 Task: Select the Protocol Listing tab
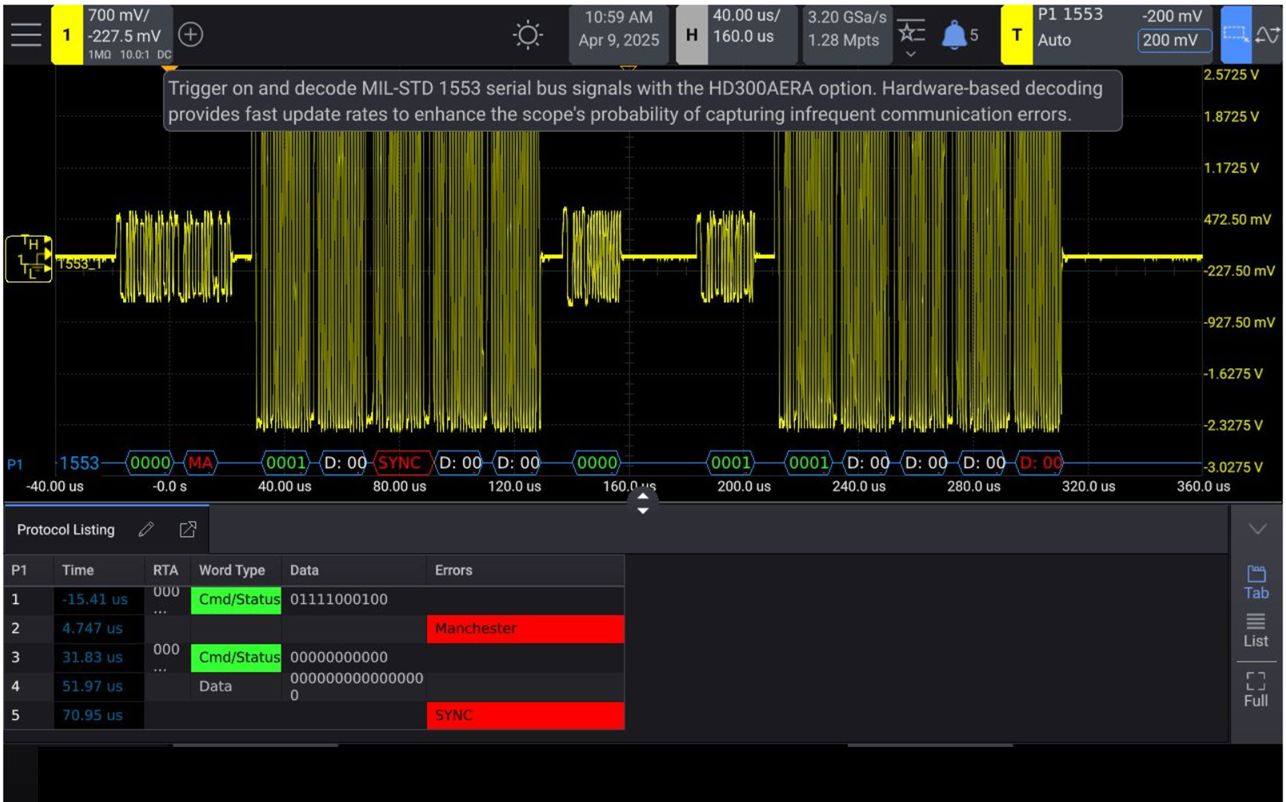point(66,529)
